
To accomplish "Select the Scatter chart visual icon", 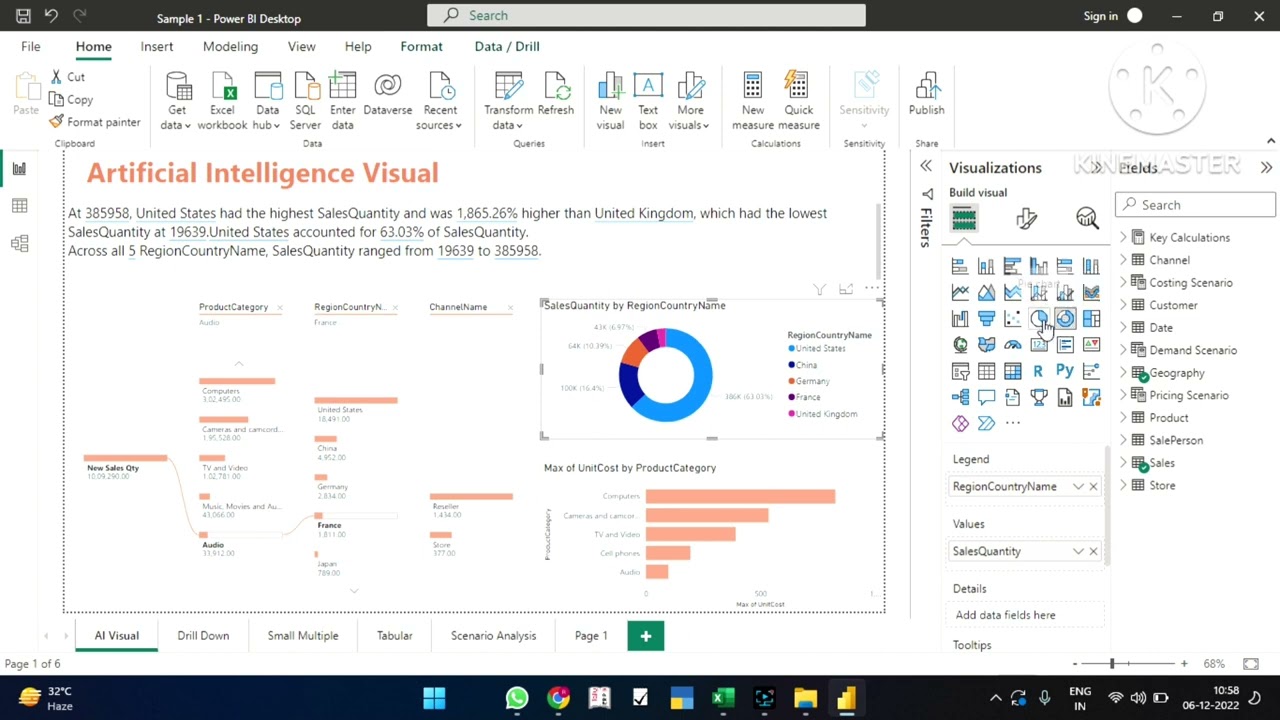I will (x=1013, y=319).
